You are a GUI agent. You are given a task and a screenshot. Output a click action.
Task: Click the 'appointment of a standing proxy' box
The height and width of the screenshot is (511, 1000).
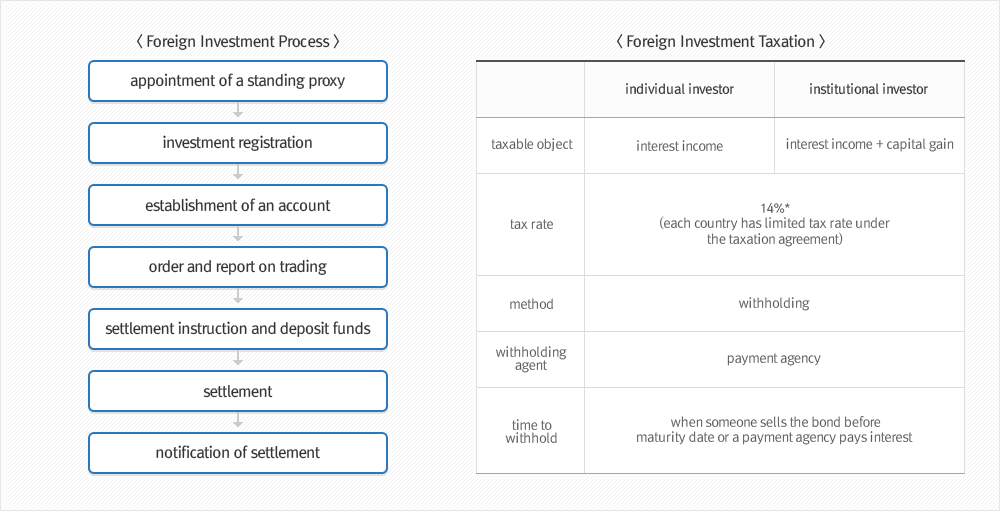click(238, 81)
